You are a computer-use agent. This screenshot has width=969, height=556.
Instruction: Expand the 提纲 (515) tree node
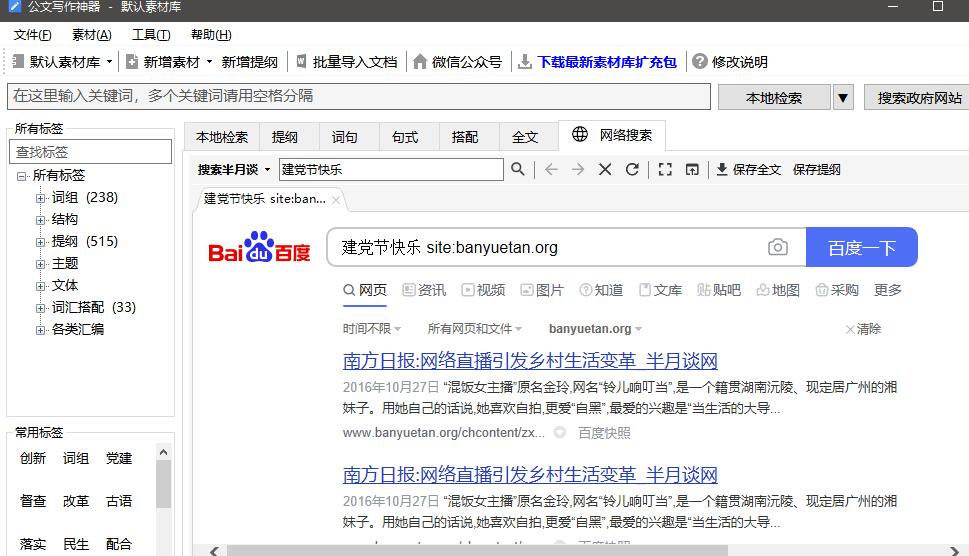(40, 242)
